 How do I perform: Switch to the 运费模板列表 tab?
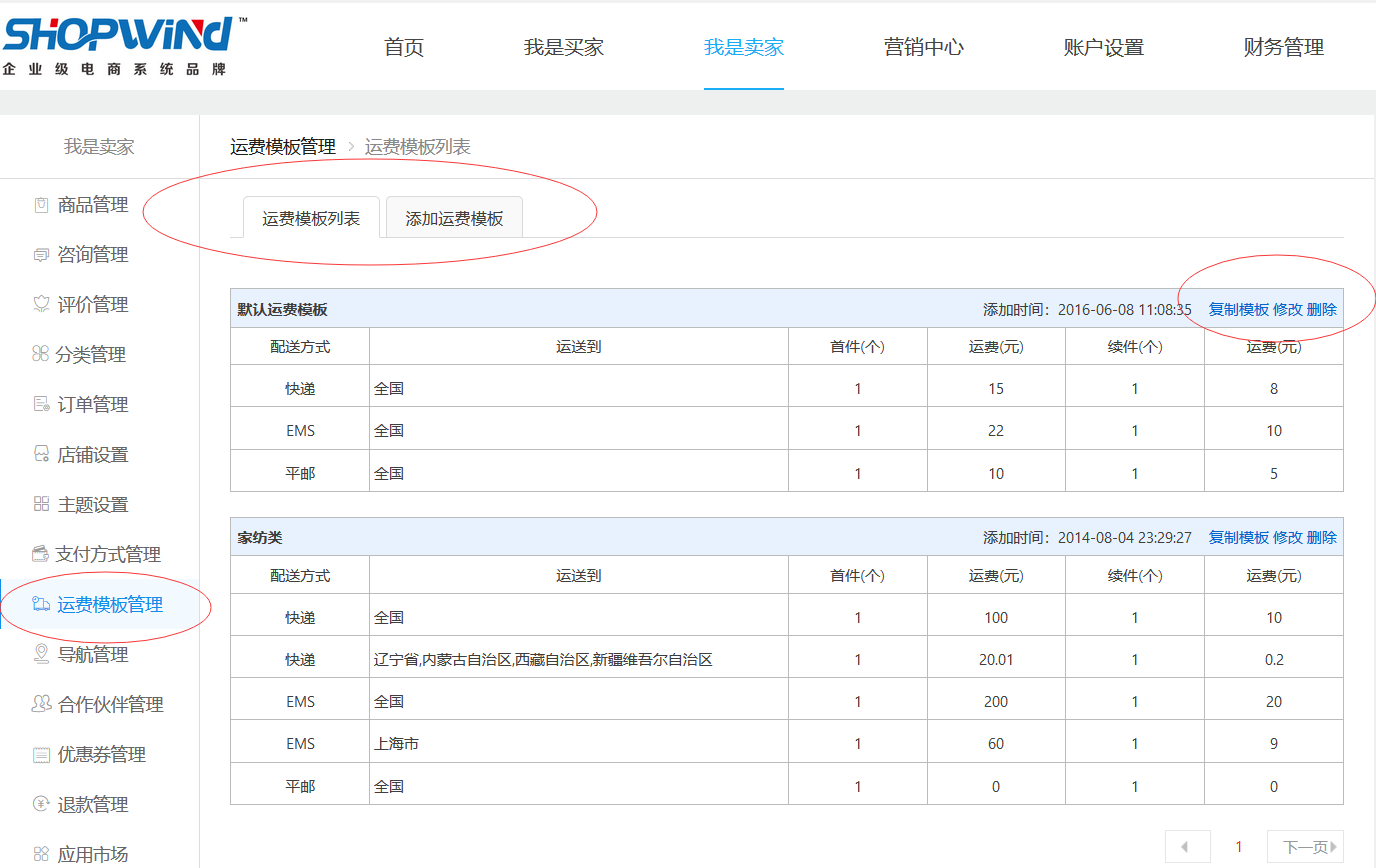click(x=311, y=218)
